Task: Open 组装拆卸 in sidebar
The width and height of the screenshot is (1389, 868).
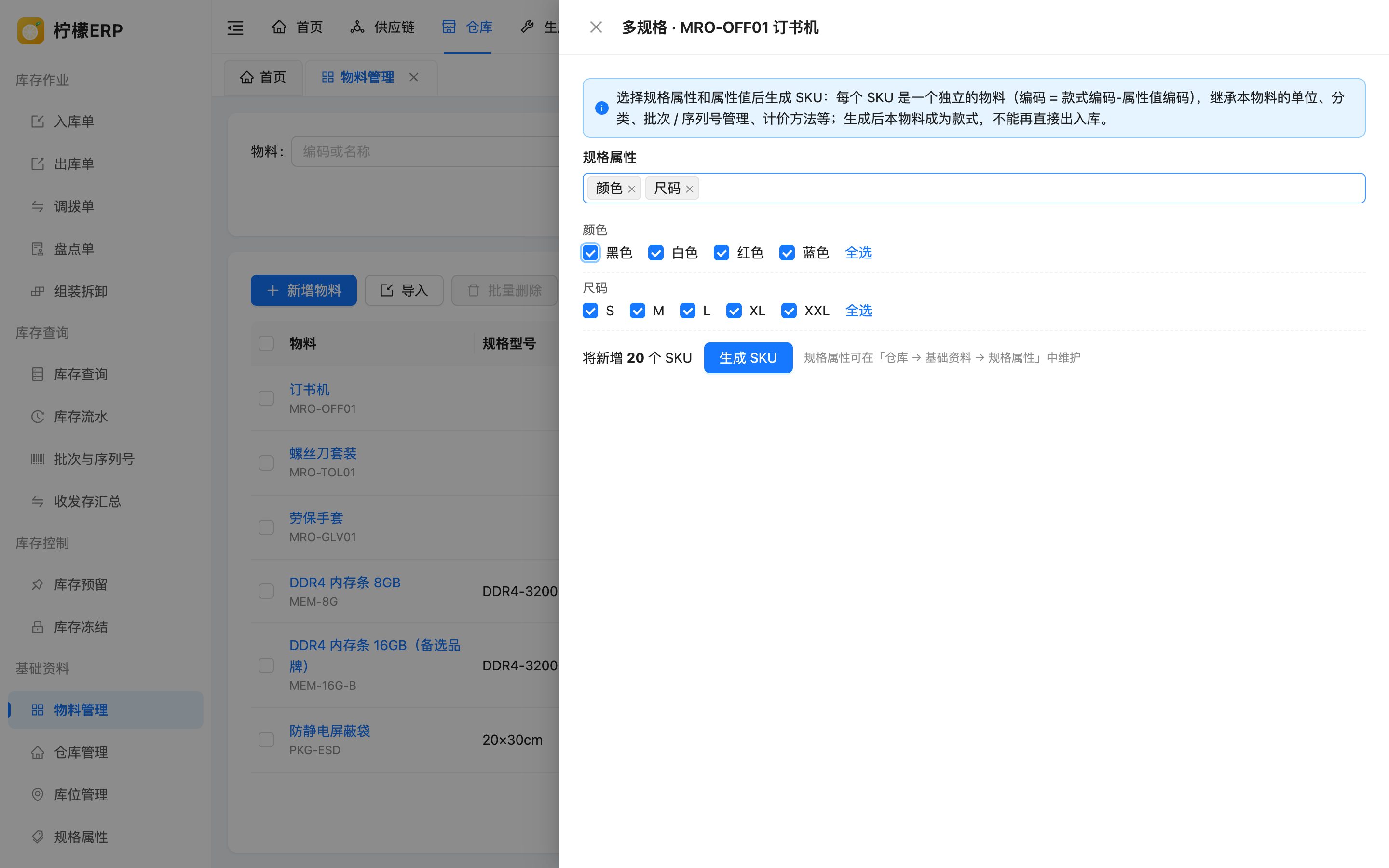Action: 106,292
